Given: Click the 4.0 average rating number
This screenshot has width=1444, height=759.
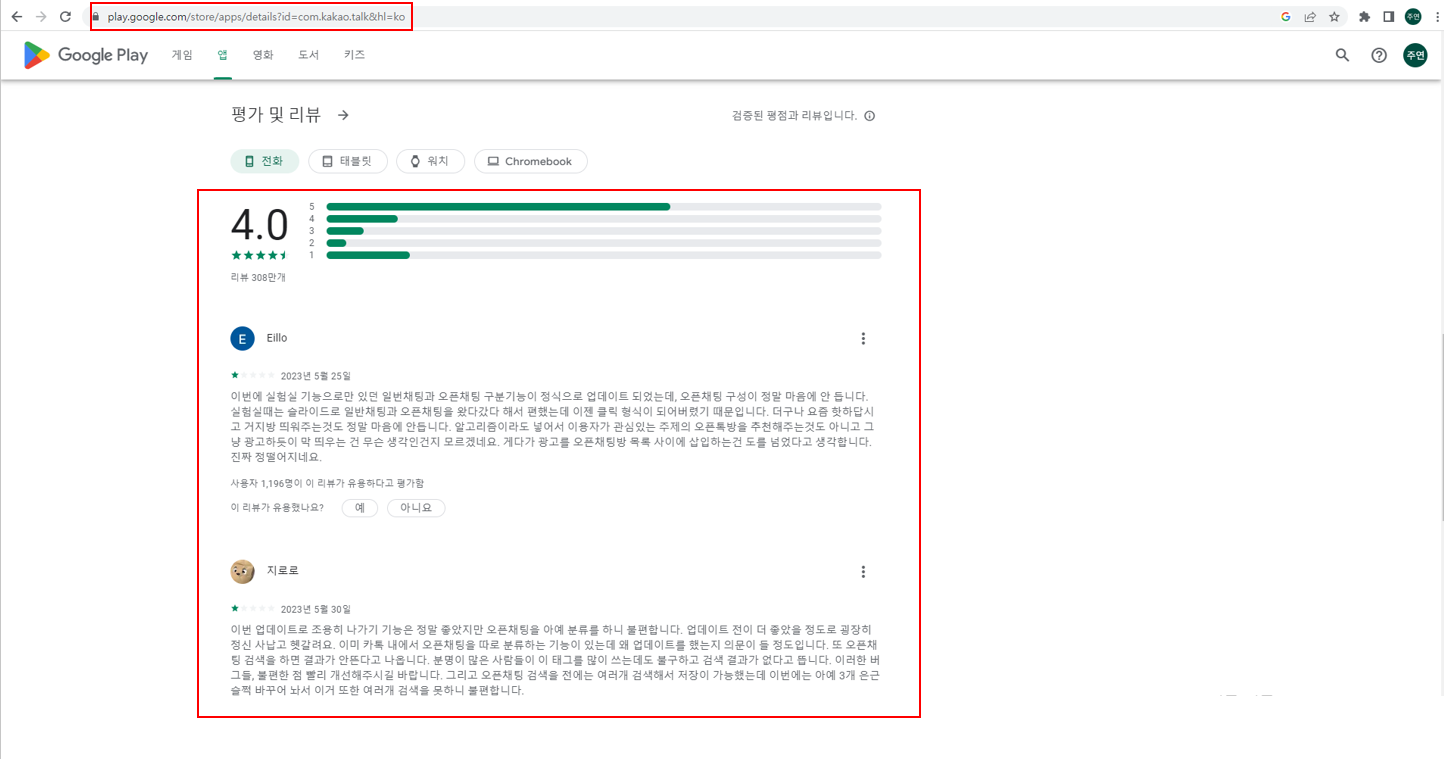Looking at the screenshot, I should point(259,225).
